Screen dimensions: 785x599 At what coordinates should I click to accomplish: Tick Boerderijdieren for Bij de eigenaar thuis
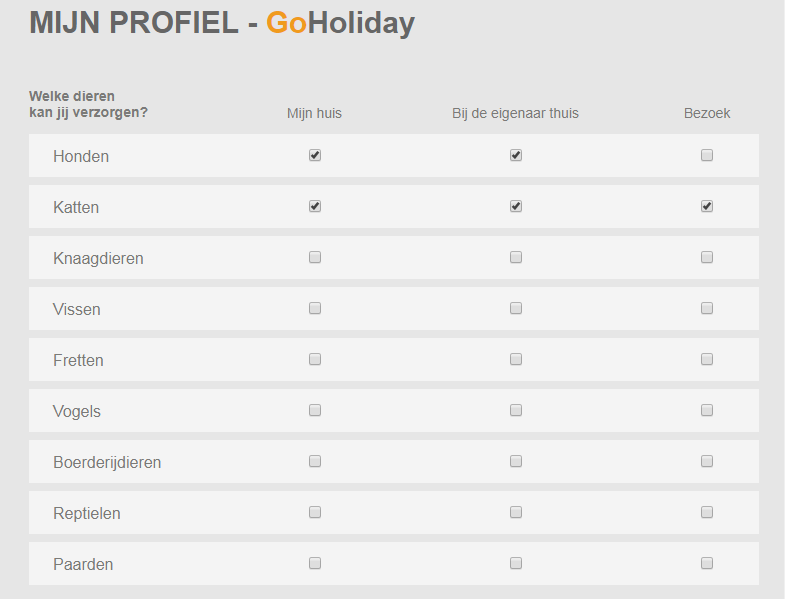tap(516, 461)
